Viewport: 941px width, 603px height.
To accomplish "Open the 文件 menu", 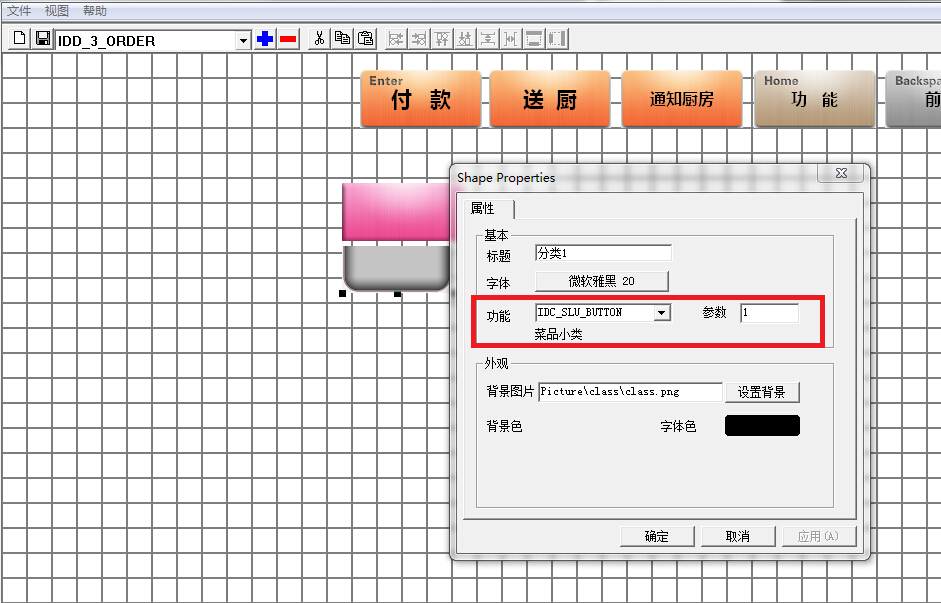I will [x=19, y=11].
